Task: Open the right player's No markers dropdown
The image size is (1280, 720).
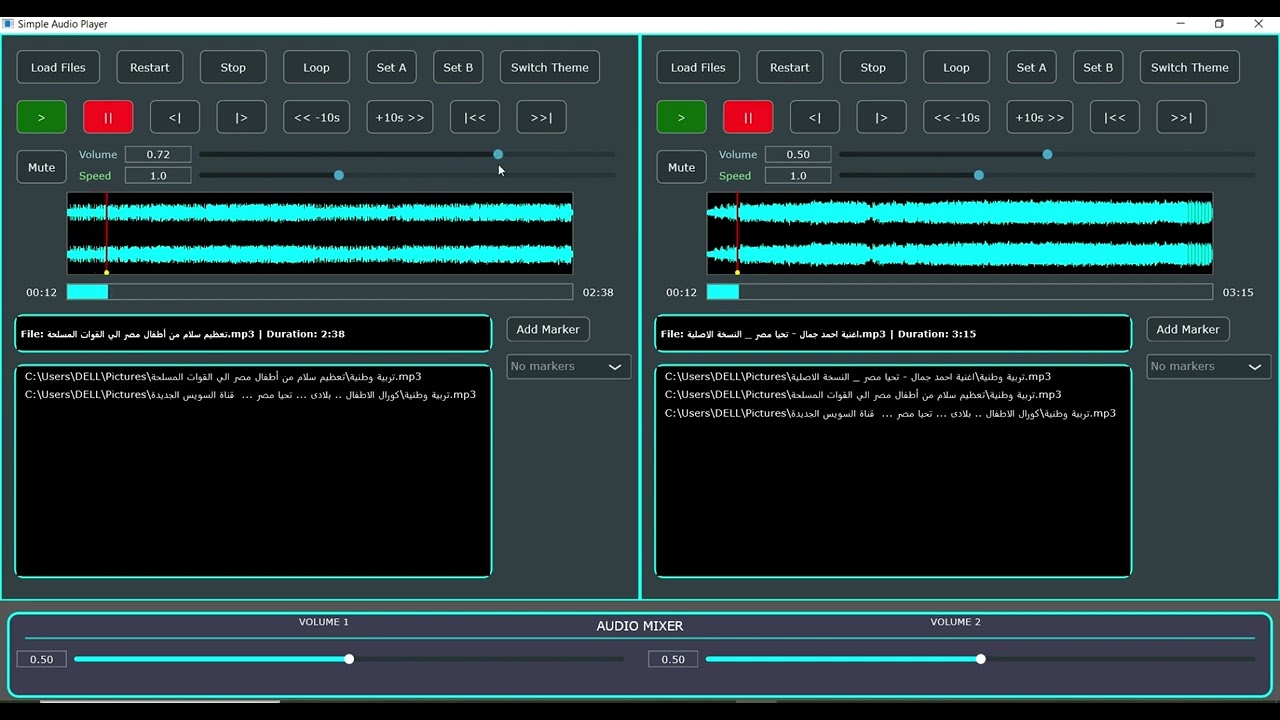Action: (x=1208, y=366)
